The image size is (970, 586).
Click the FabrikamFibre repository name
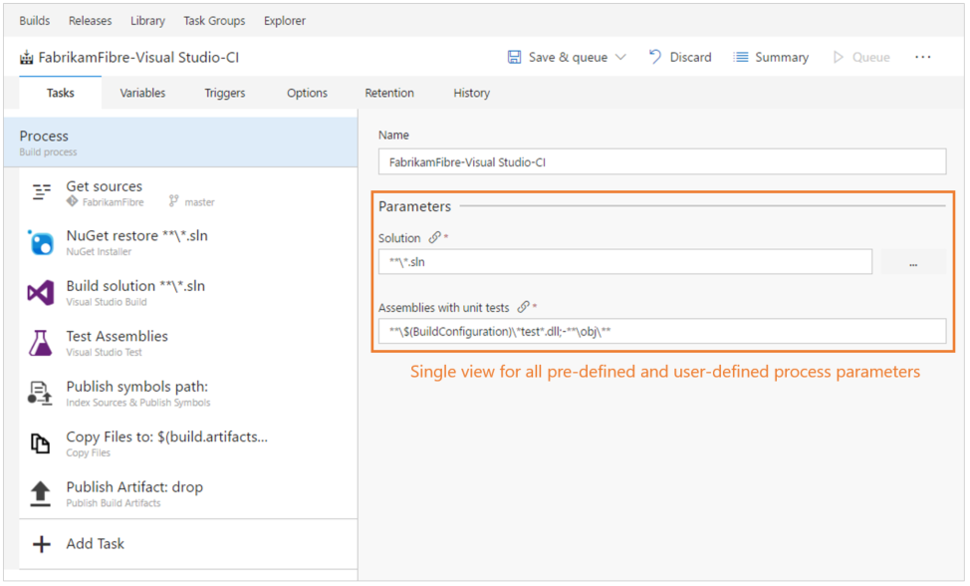(113, 202)
